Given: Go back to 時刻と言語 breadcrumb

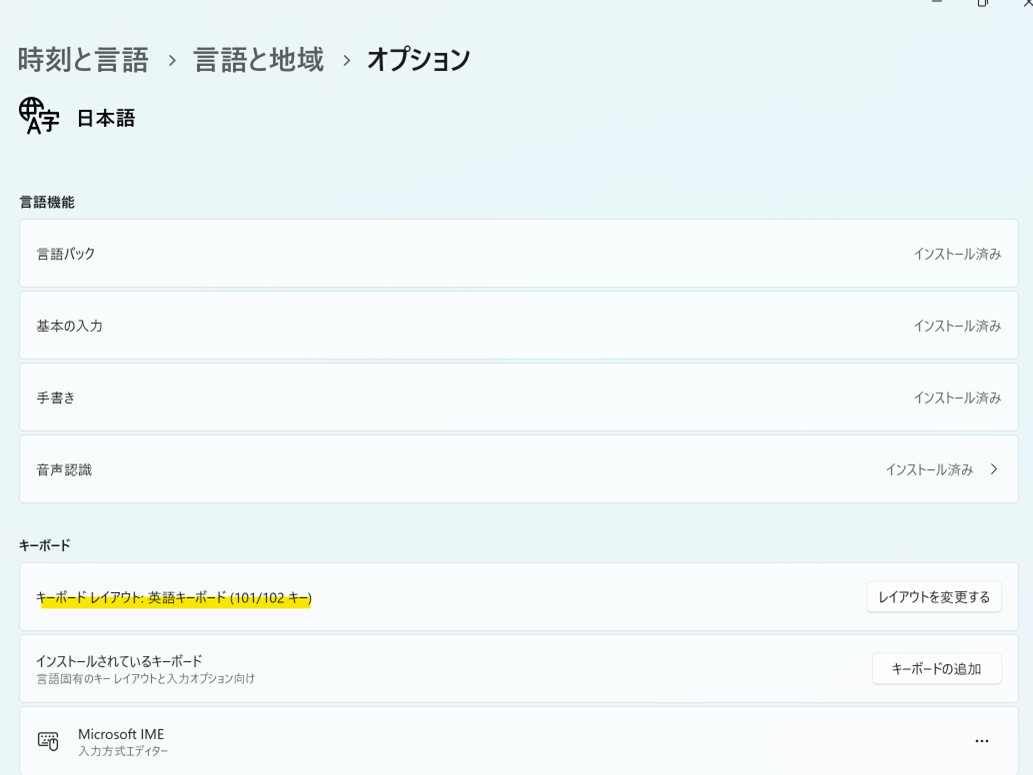Looking at the screenshot, I should click(83, 60).
